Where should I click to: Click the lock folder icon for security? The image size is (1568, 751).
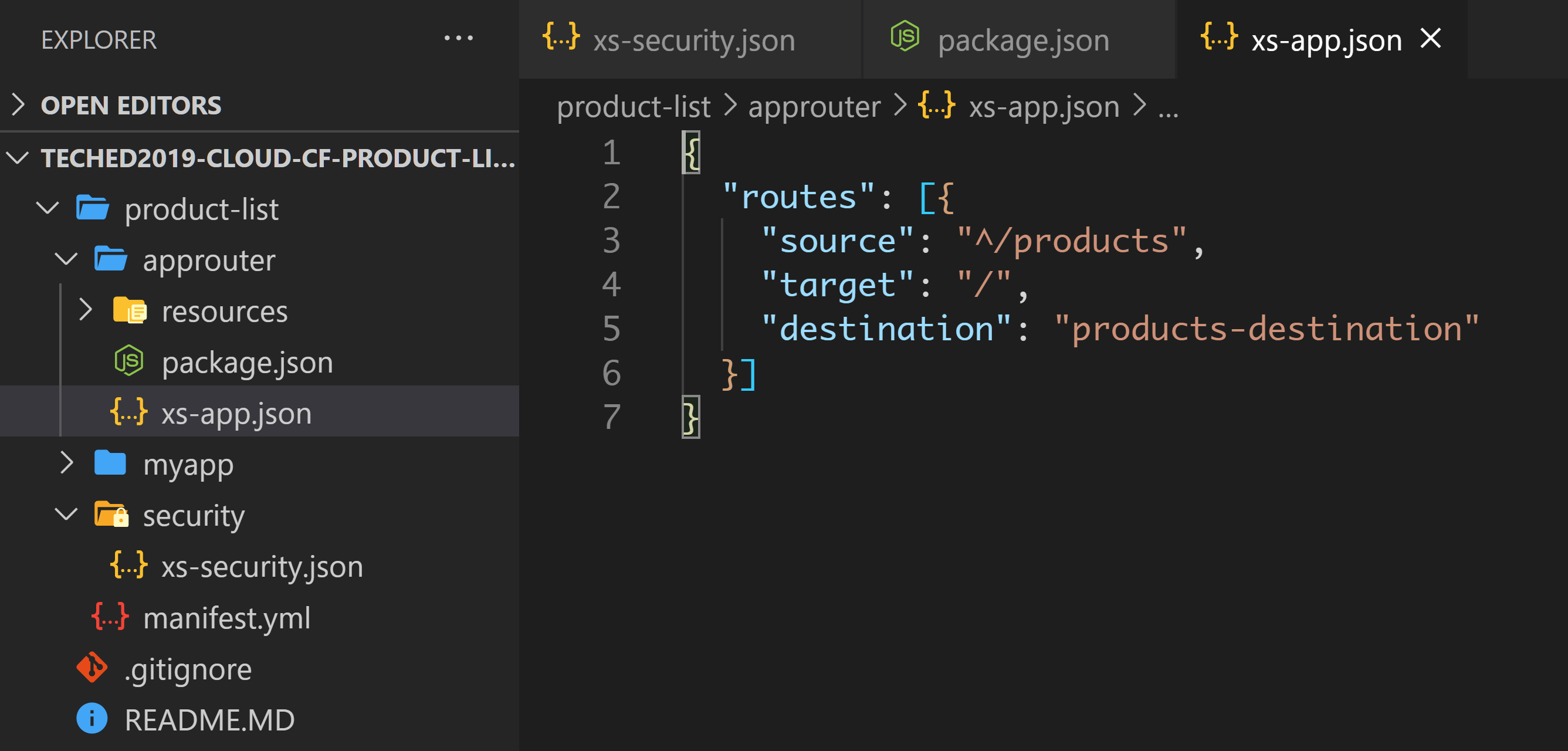pyautogui.click(x=111, y=514)
